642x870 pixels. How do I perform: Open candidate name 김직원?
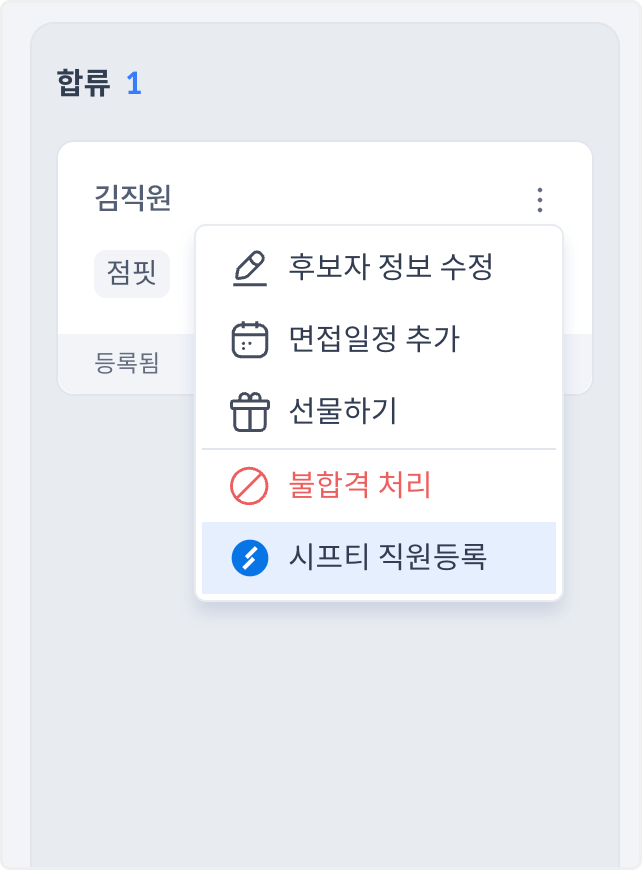click(x=133, y=198)
